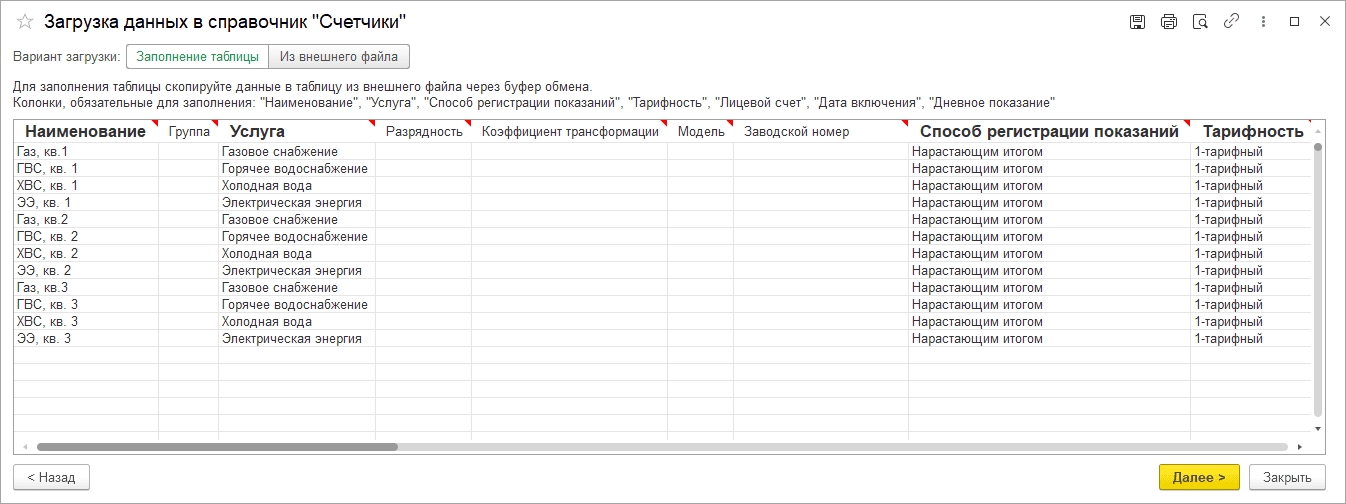Open print preview with the magnifier icon
This screenshot has height=504, width=1346.
click(x=1200, y=22)
